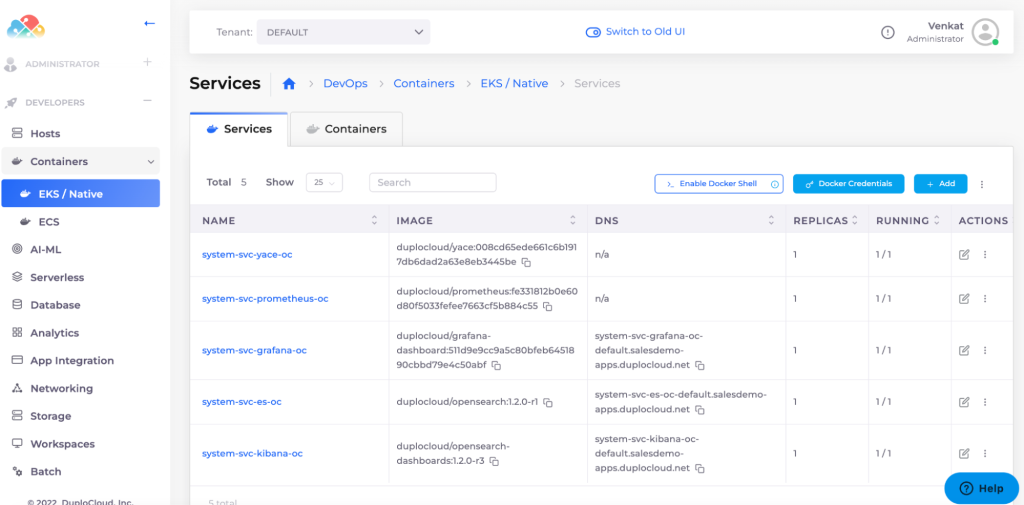Image resolution: width=1024 pixels, height=505 pixels.
Task: Select ECS in the sidebar
Action: (x=48, y=221)
